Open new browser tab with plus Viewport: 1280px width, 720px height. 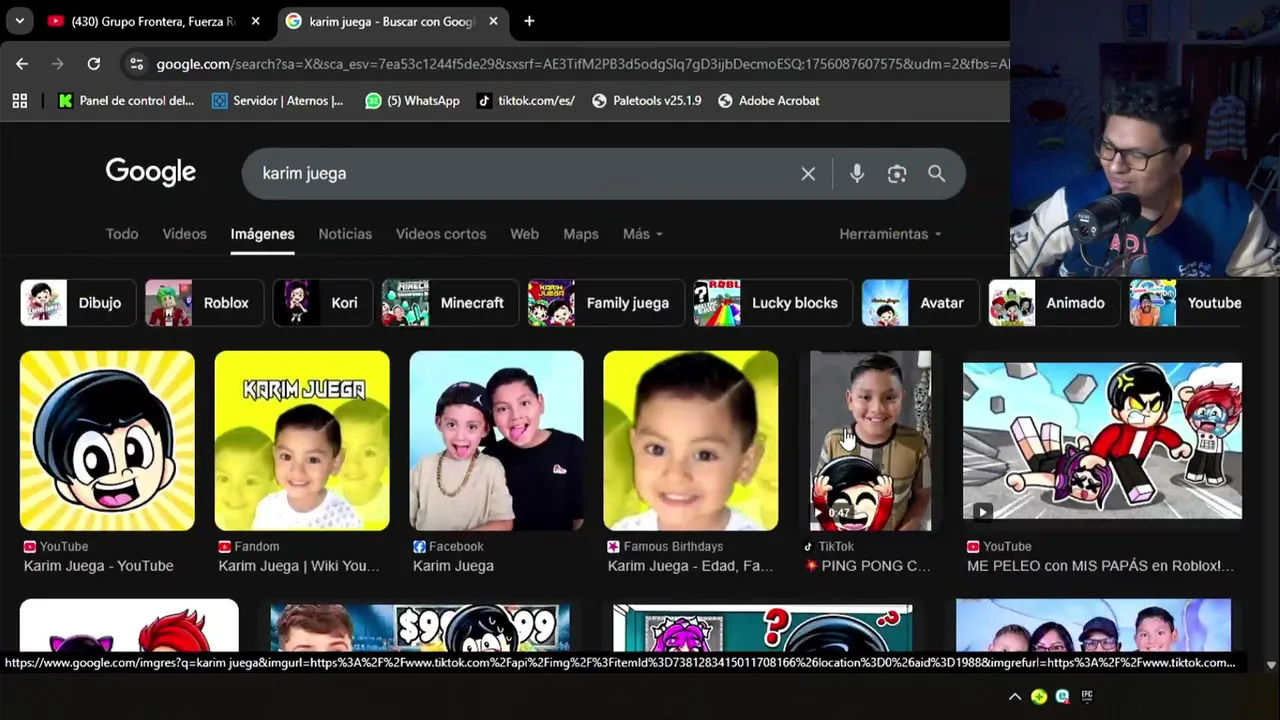[x=529, y=21]
